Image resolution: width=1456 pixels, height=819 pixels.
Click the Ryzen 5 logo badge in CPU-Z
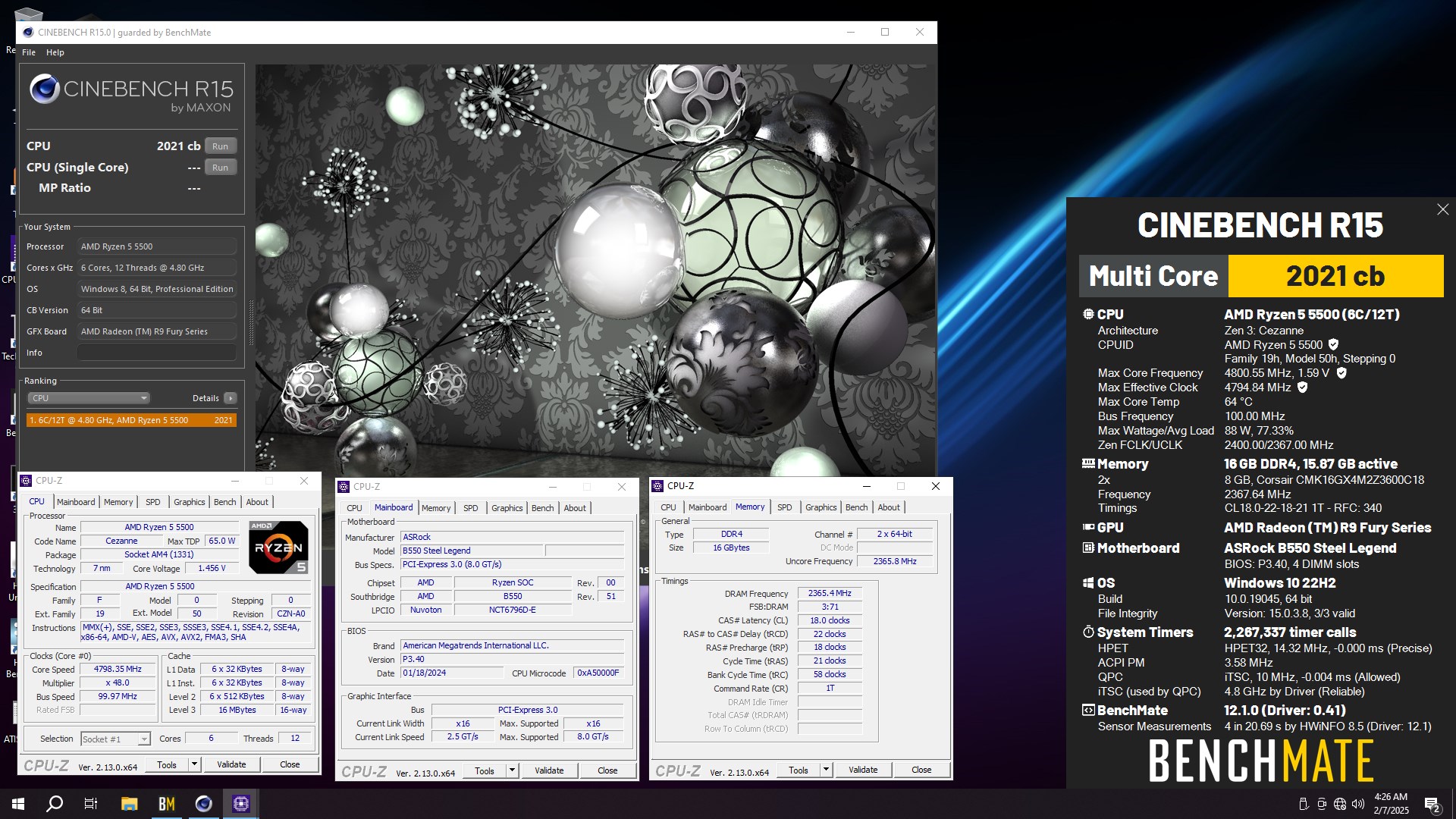[278, 547]
